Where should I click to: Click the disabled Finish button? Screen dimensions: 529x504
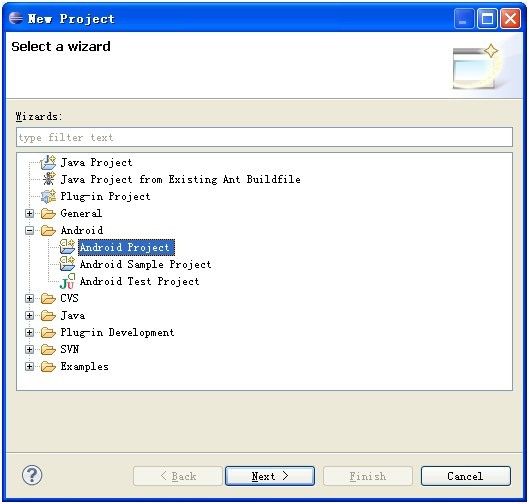(368, 476)
